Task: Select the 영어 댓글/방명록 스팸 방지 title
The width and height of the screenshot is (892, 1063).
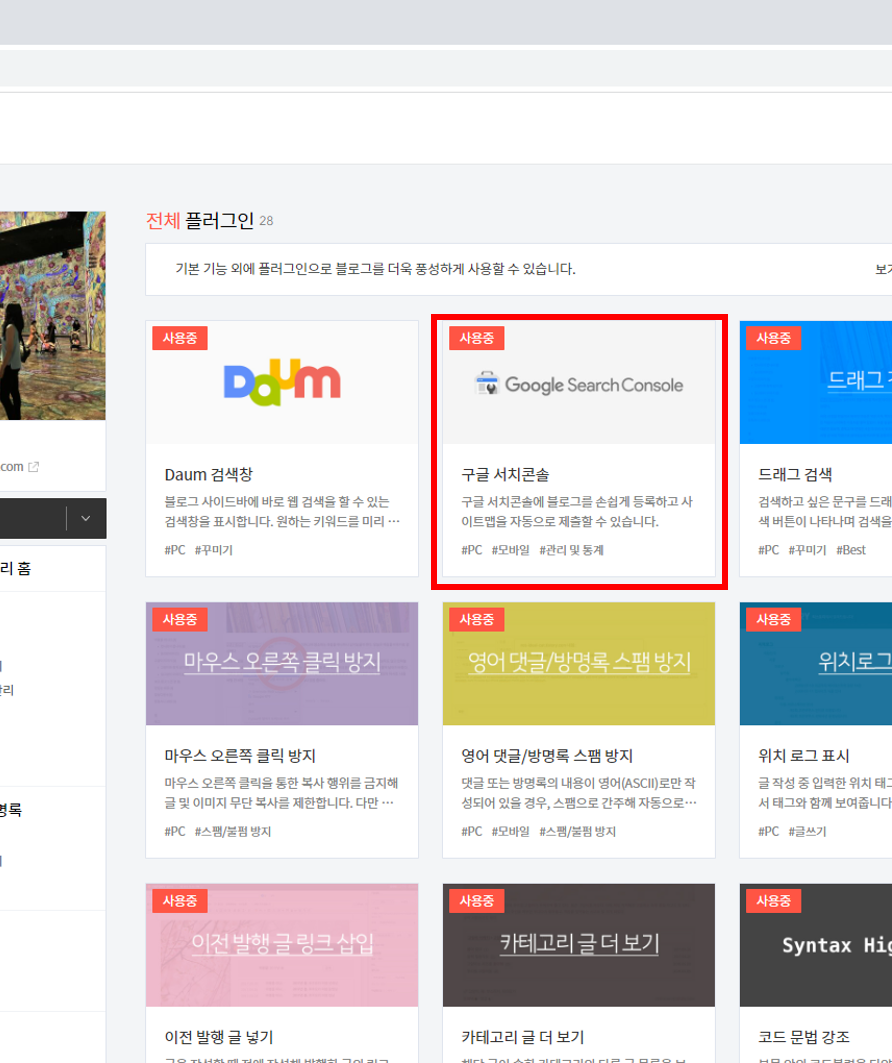Action: 547,756
